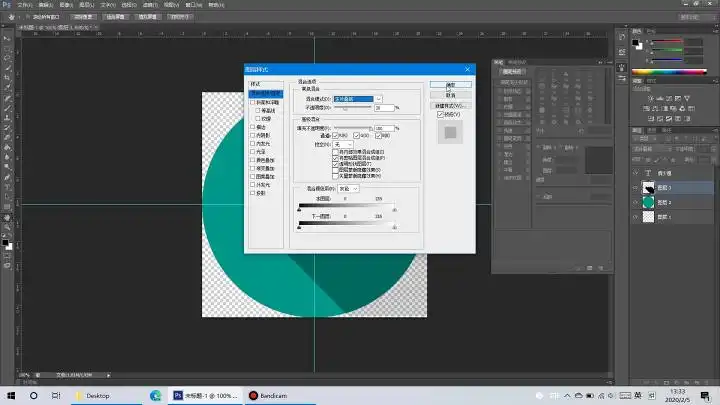Select the Move tool in the toolbar
Screen dimensions: 720x405
7,38
